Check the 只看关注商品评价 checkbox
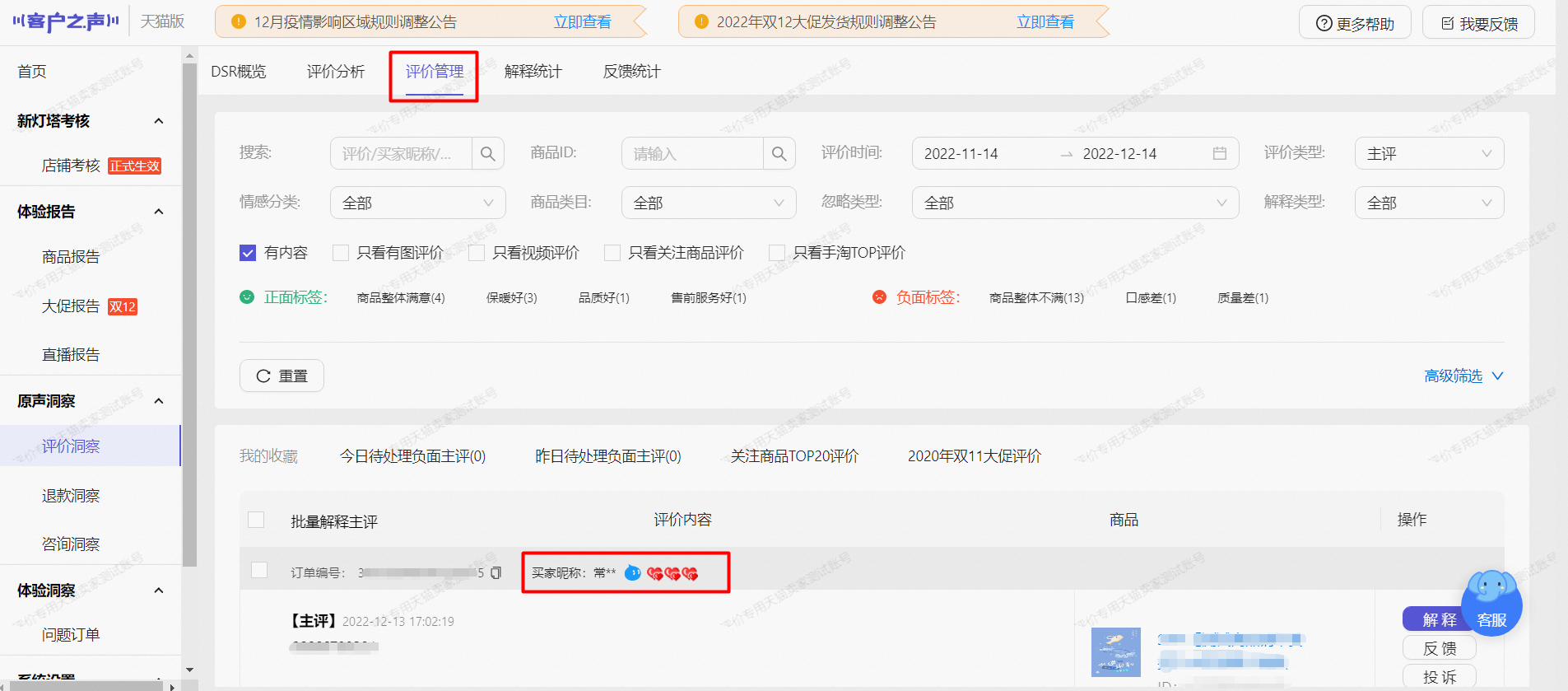The width and height of the screenshot is (1568, 691). pos(612,253)
